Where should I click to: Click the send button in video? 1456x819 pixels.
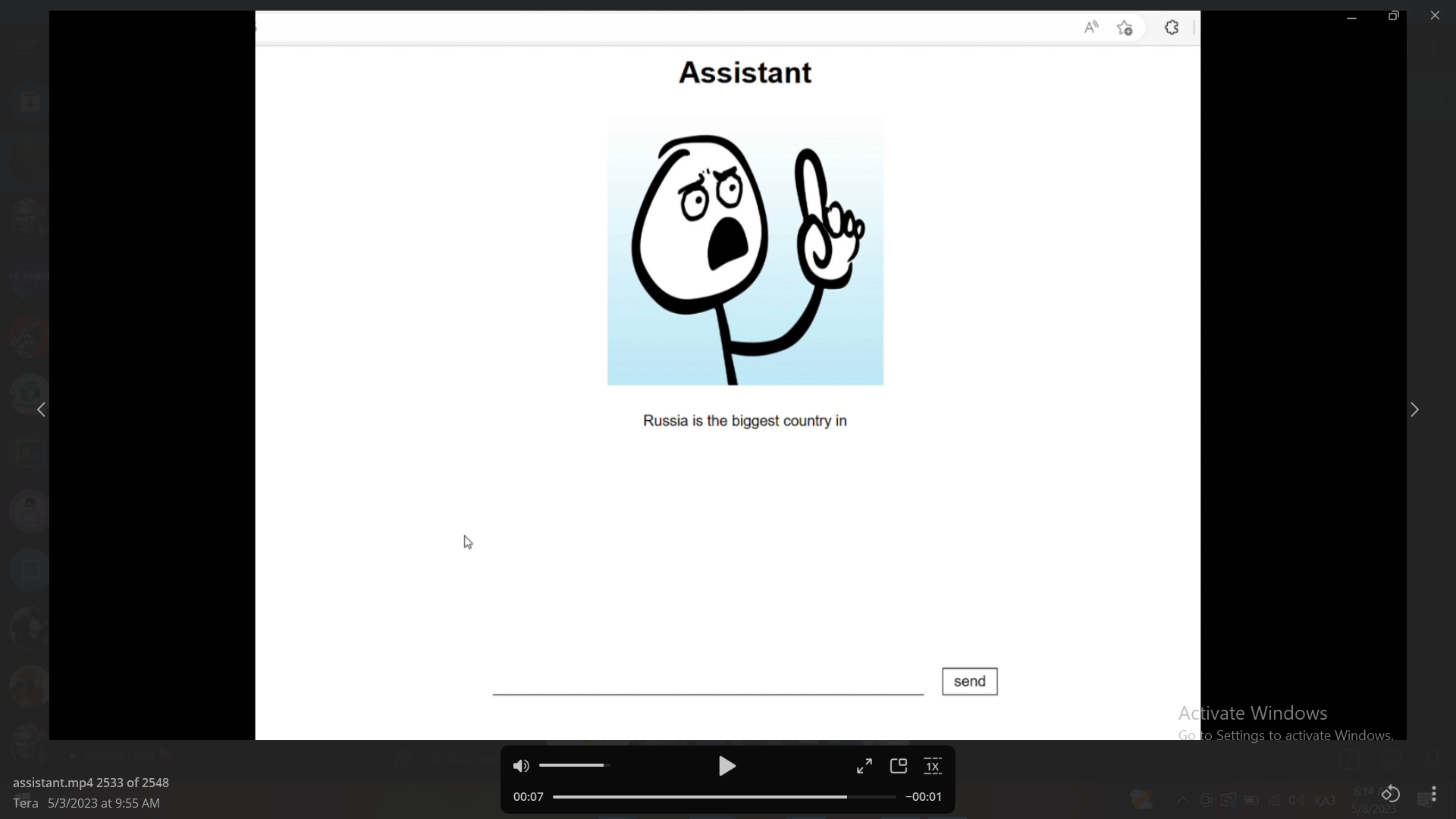click(x=970, y=682)
